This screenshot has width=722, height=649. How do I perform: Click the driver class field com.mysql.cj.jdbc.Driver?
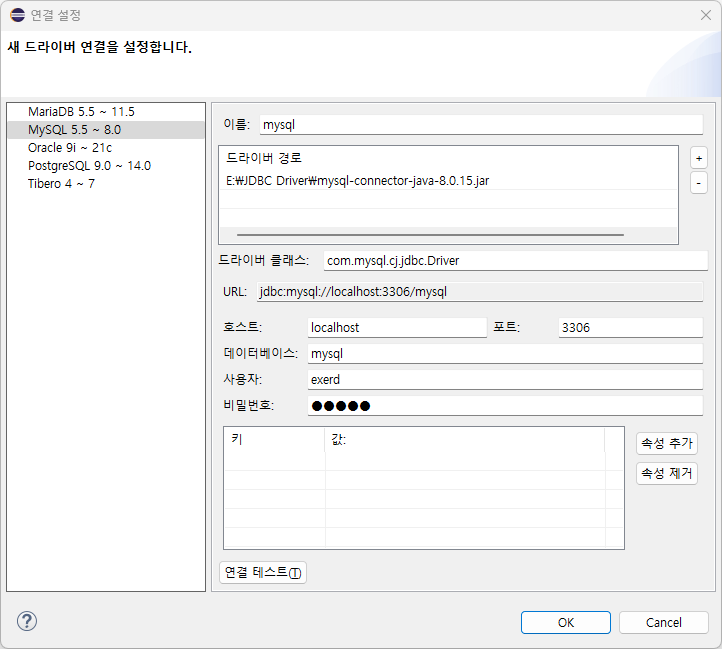click(515, 261)
